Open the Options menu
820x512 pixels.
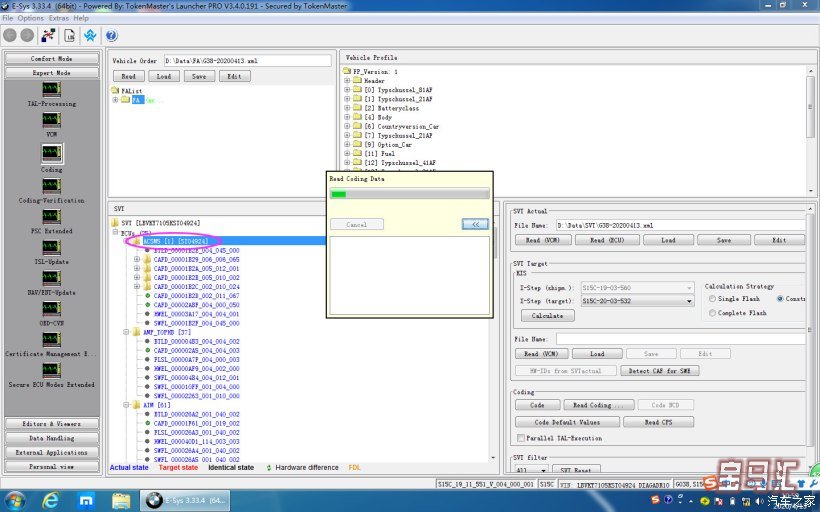(30, 18)
